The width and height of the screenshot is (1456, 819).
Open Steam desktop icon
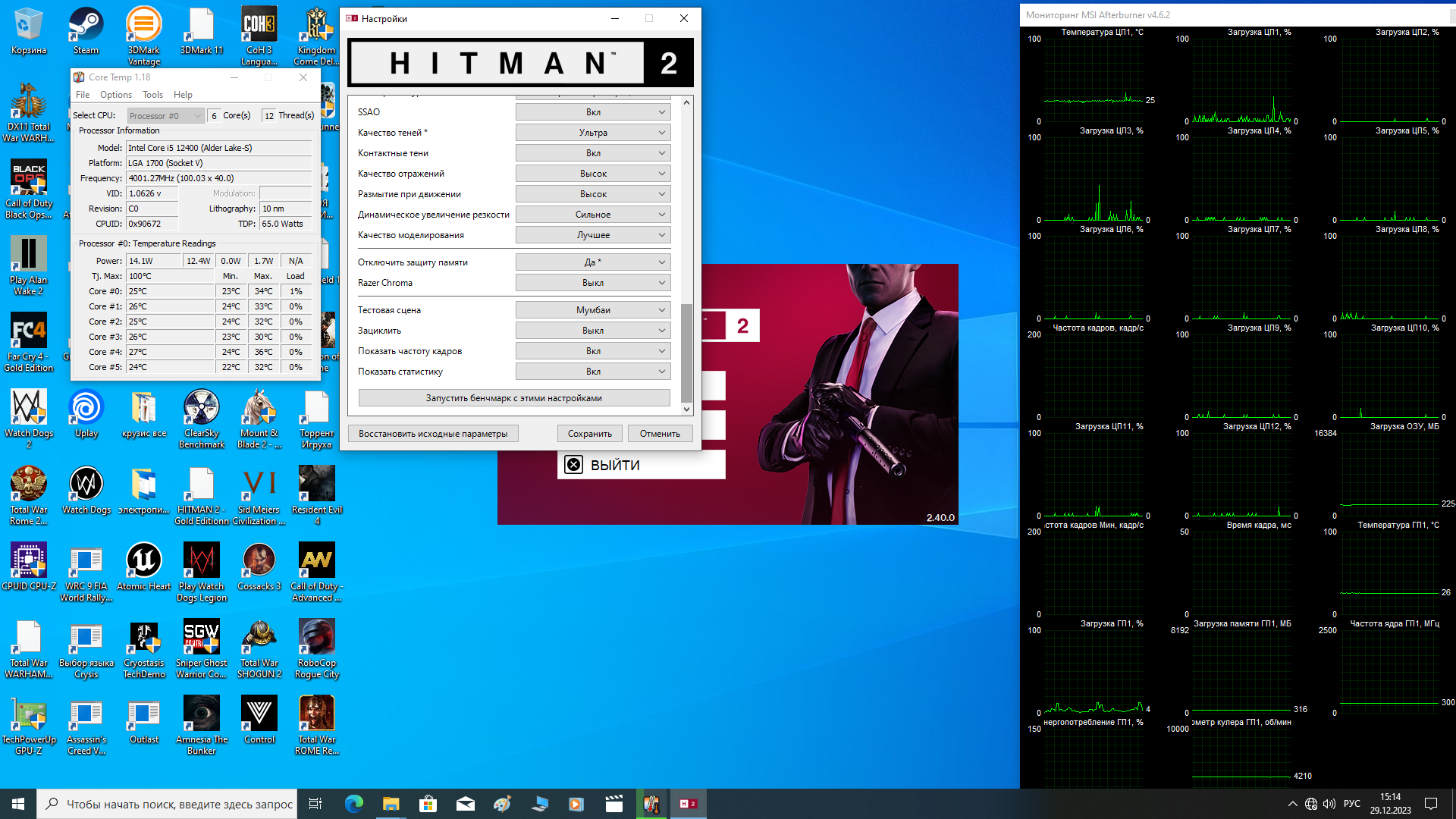point(86,30)
